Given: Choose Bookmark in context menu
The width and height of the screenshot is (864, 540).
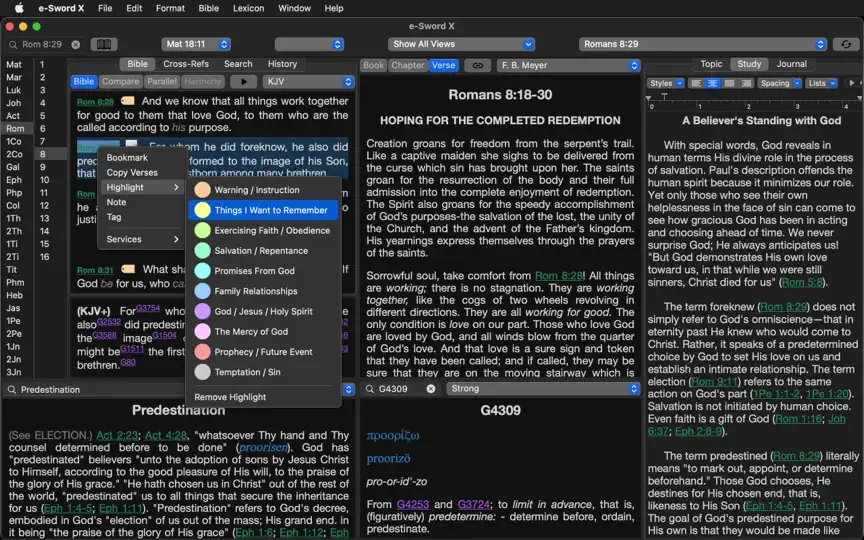Looking at the screenshot, I should (x=127, y=158).
